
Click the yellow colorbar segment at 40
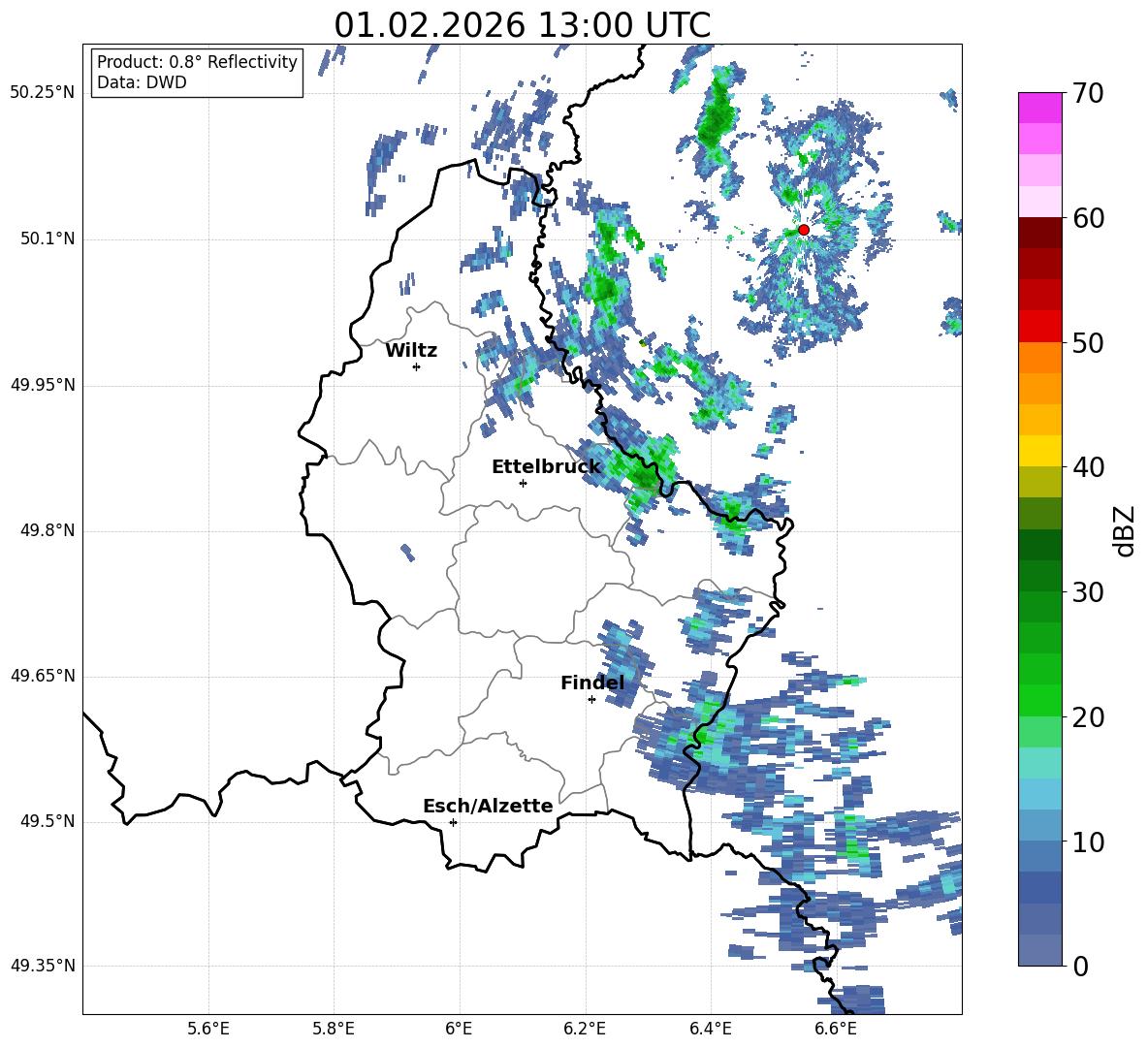(1039, 451)
